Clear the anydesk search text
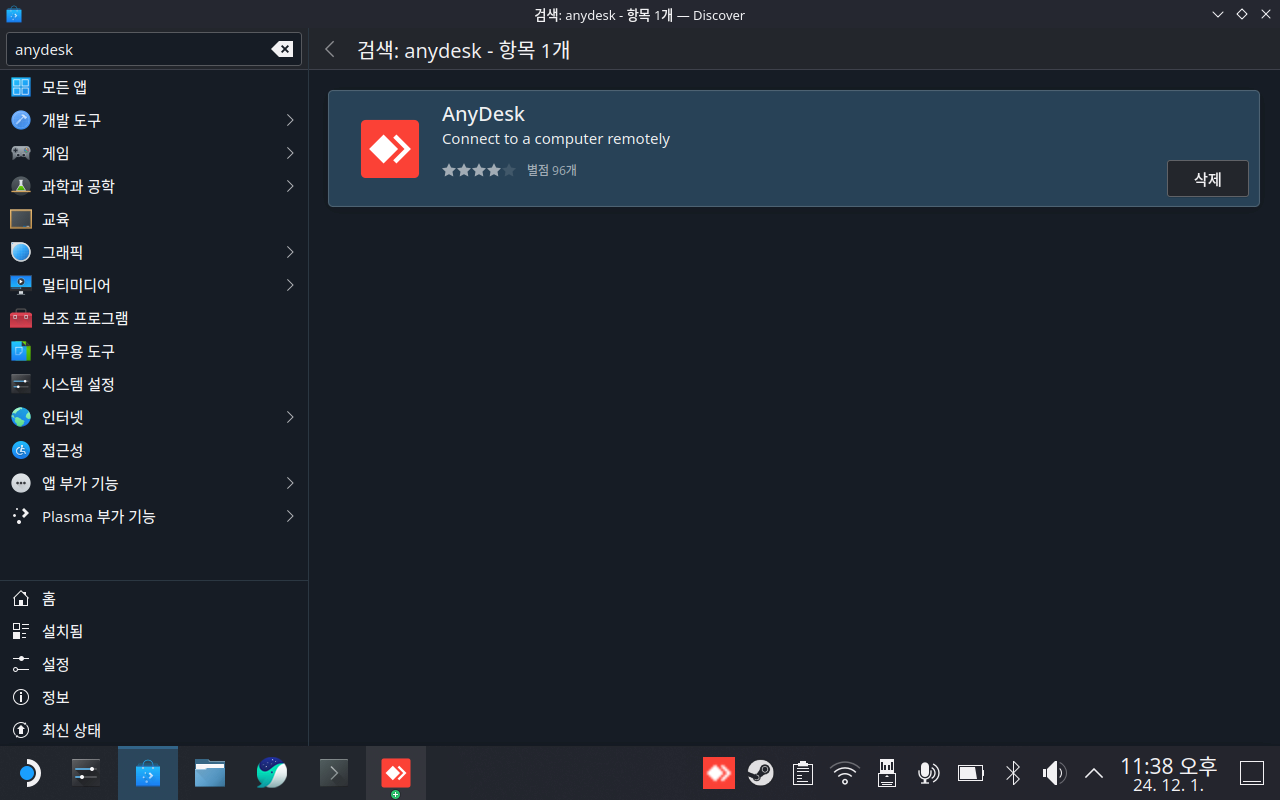 click(x=282, y=49)
